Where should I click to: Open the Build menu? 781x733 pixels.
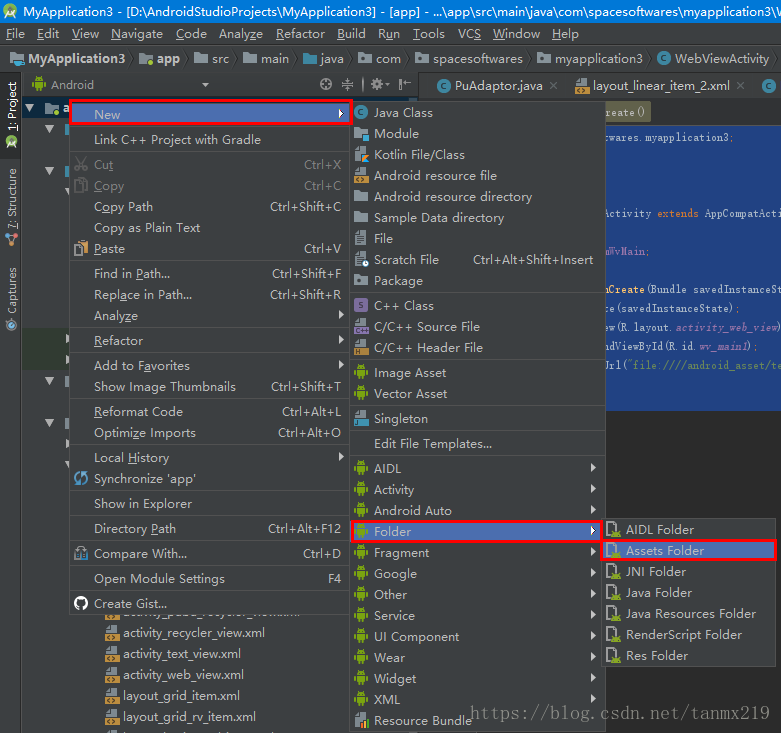351,34
